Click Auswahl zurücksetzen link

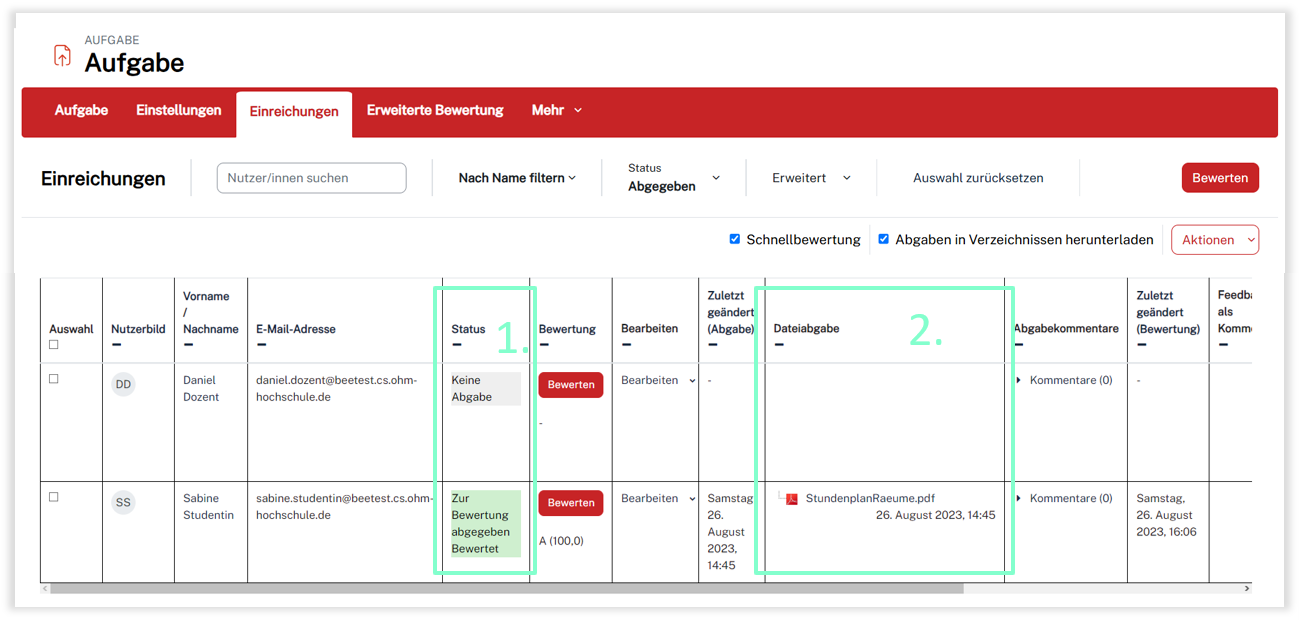tap(977, 178)
